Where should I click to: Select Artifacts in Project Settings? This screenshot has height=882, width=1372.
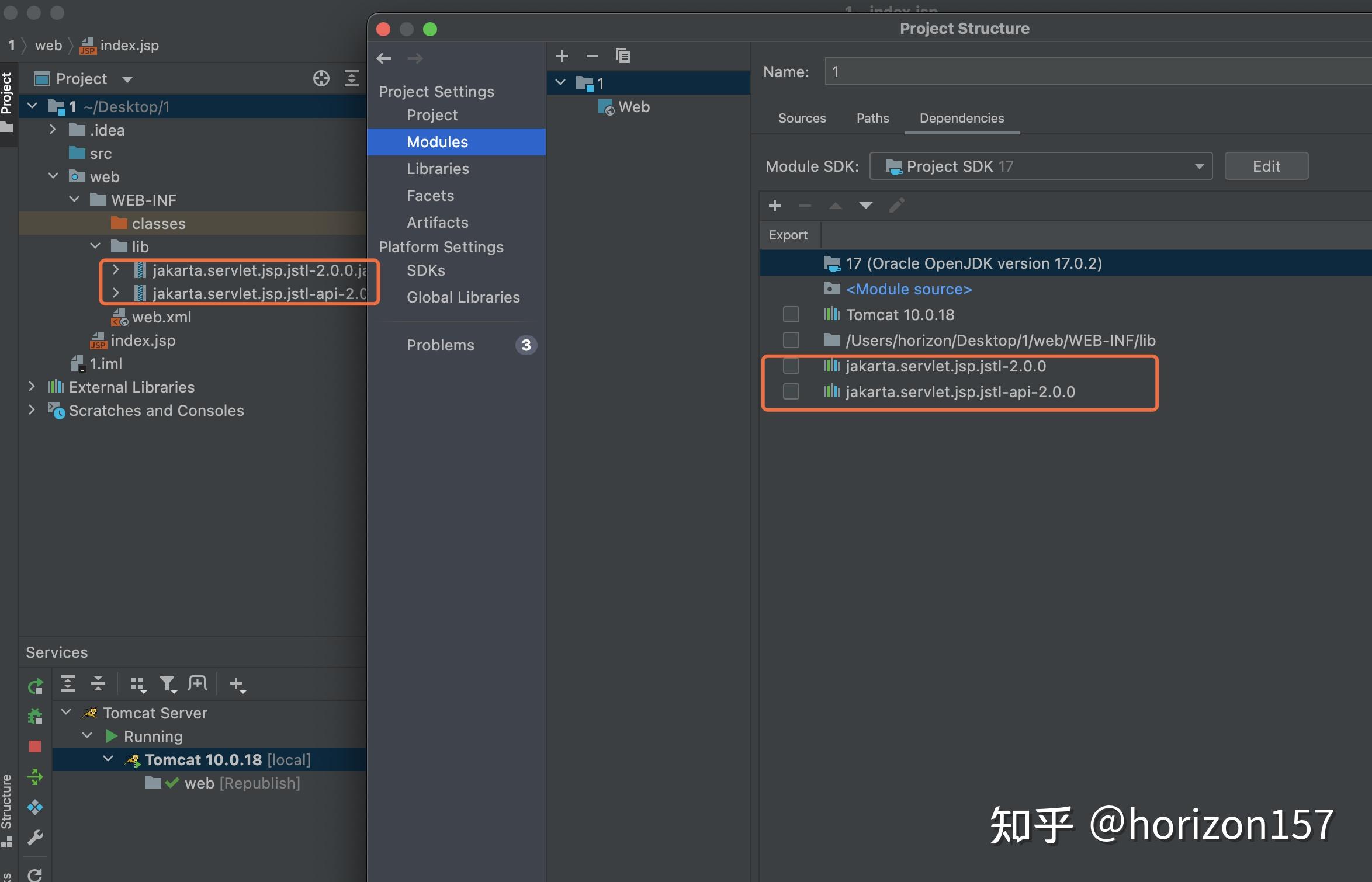tap(437, 223)
